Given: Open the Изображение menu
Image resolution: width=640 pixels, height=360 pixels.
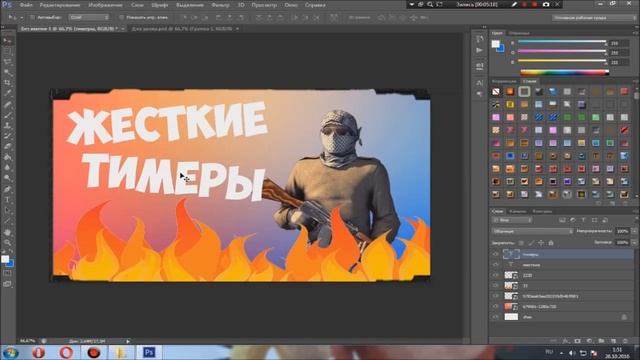Looking at the screenshot, I should [x=105, y=5].
